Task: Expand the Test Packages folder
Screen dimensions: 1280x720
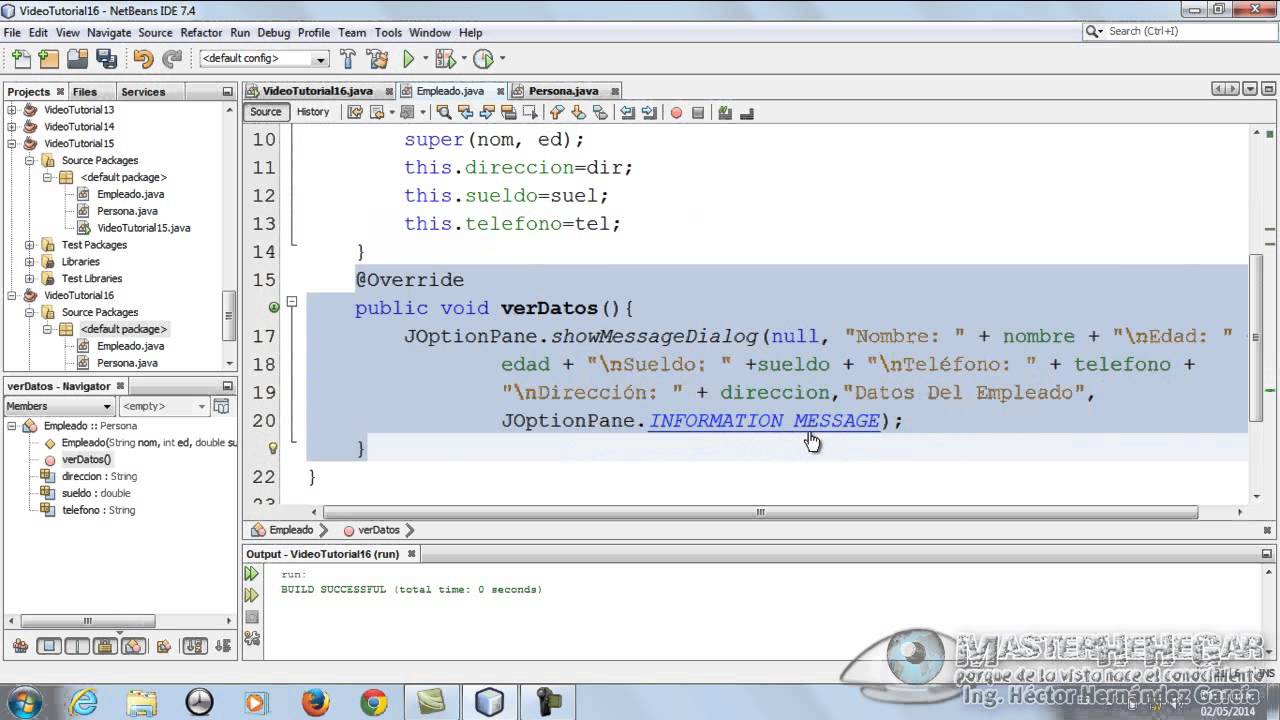Action: pyautogui.click(x=29, y=245)
